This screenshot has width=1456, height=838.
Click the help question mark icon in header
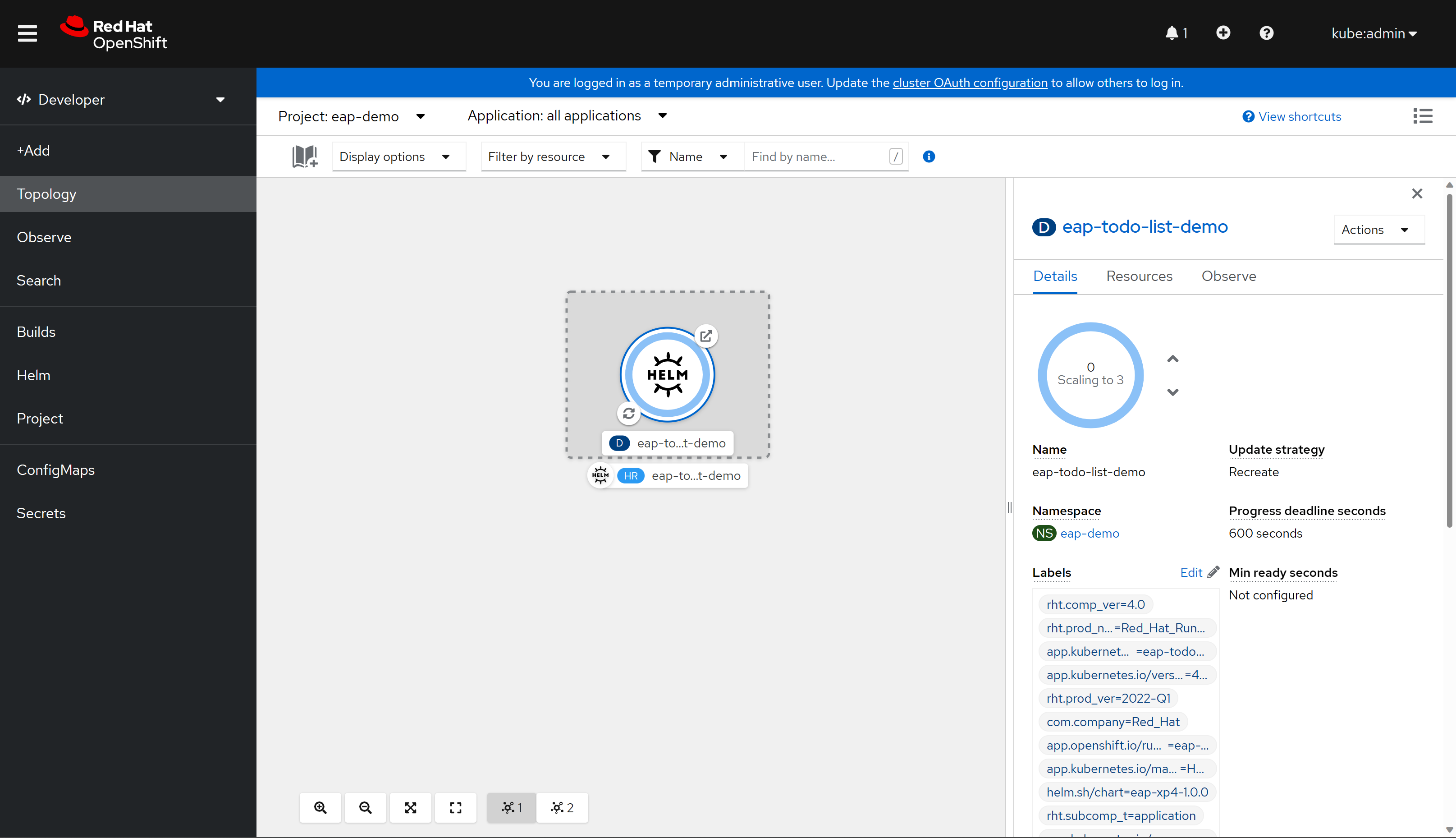(x=1266, y=33)
